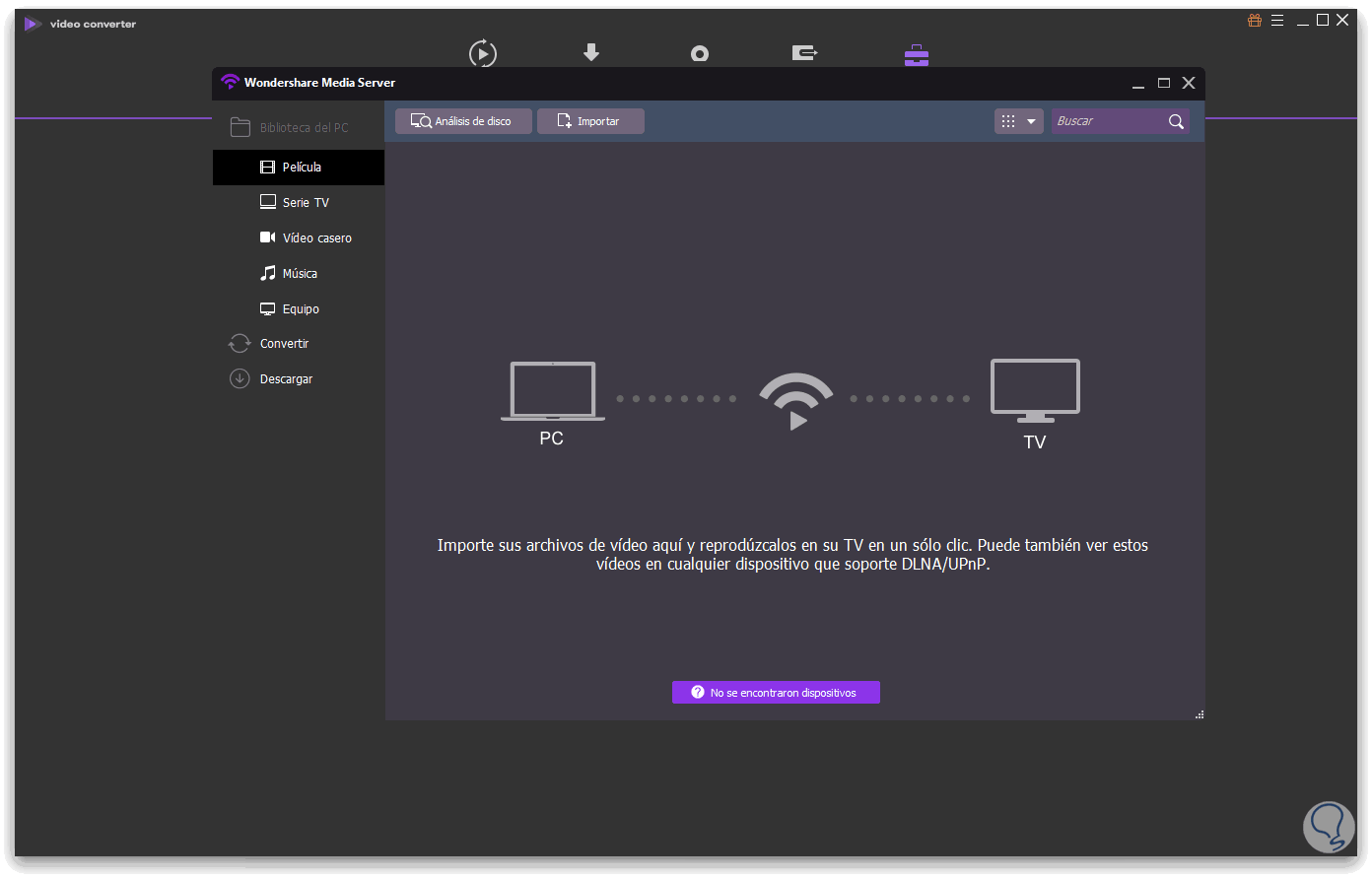Viewport: 1372px width, 879px height.
Task: Select the Película category
Action: (x=299, y=168)
